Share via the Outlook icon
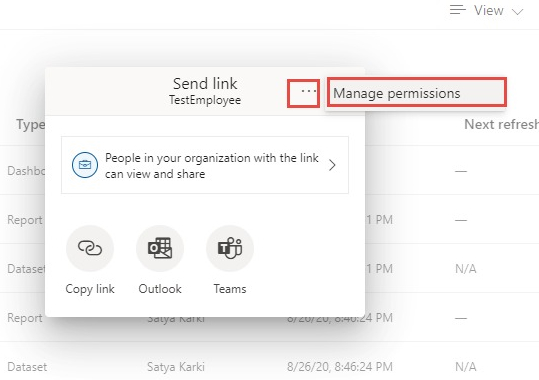The image size is (539, 380). point(160,248)
